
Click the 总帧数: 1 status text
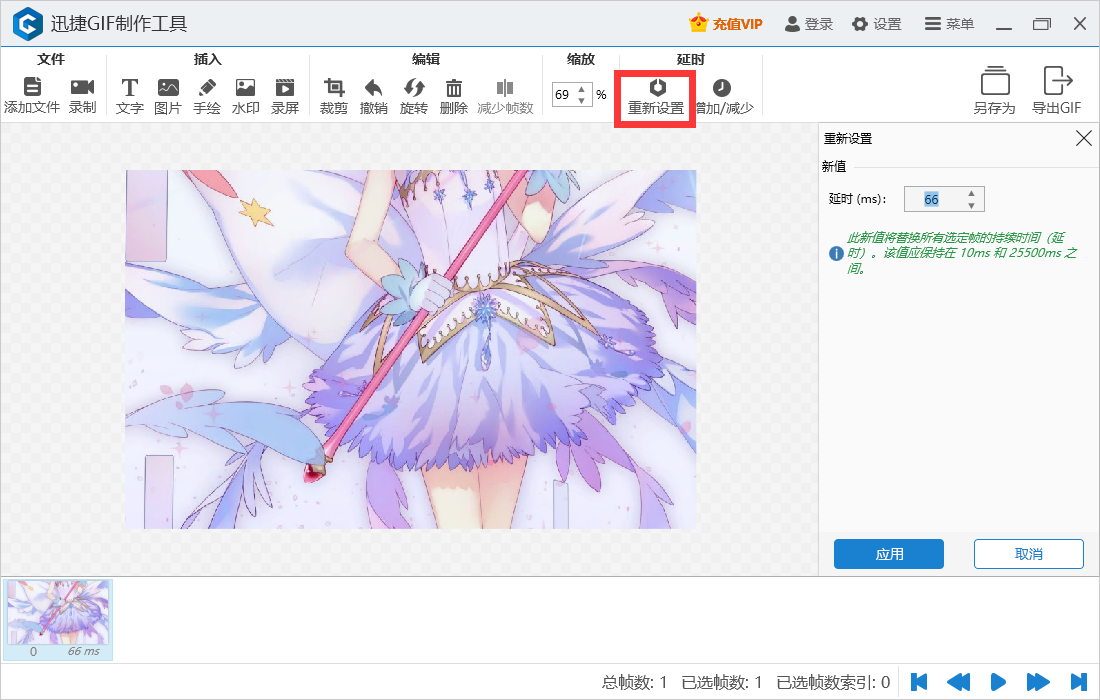634,682
